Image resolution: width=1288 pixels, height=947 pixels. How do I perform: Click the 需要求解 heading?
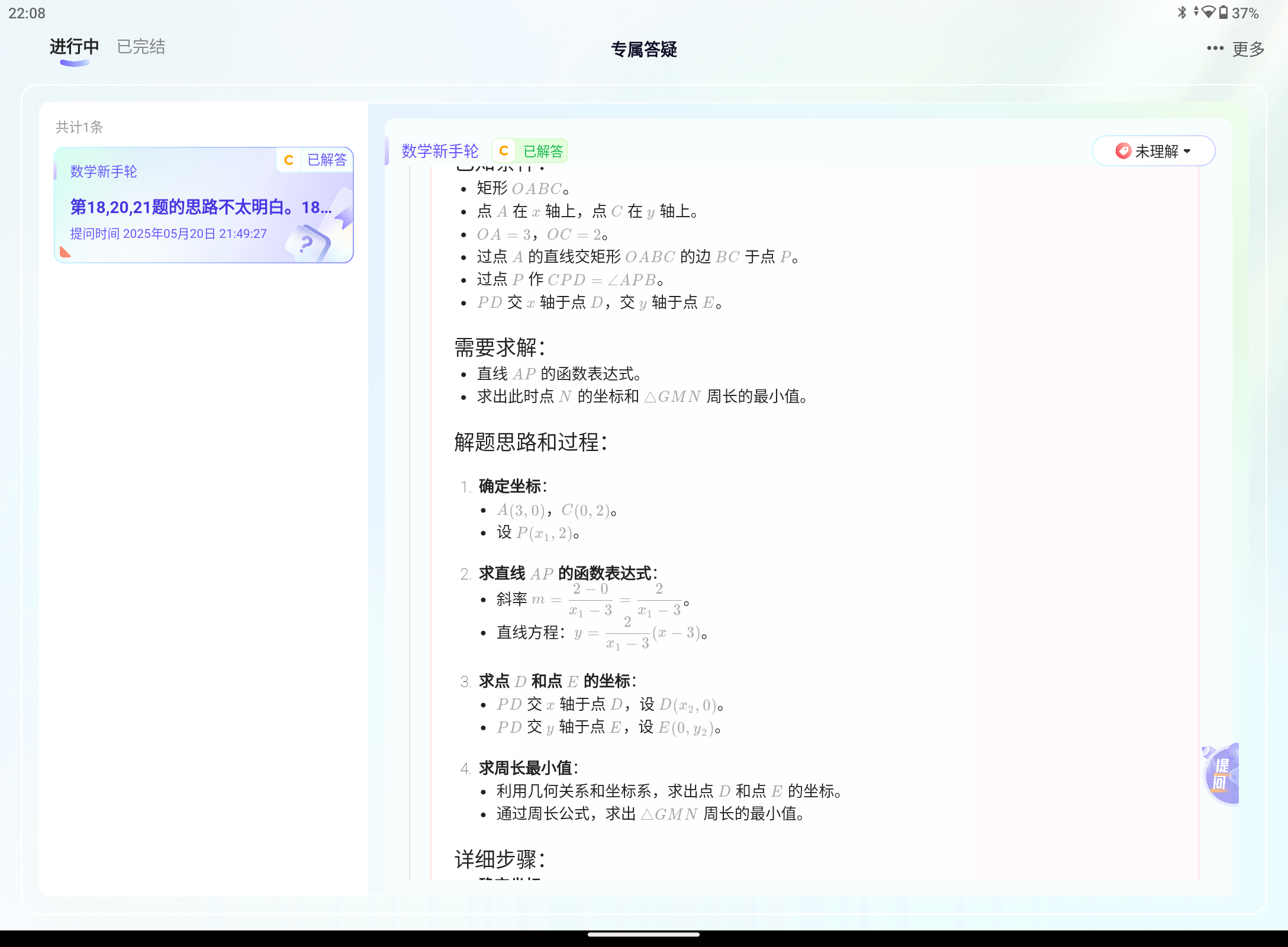pyautogui.click(x=500, y=347)
